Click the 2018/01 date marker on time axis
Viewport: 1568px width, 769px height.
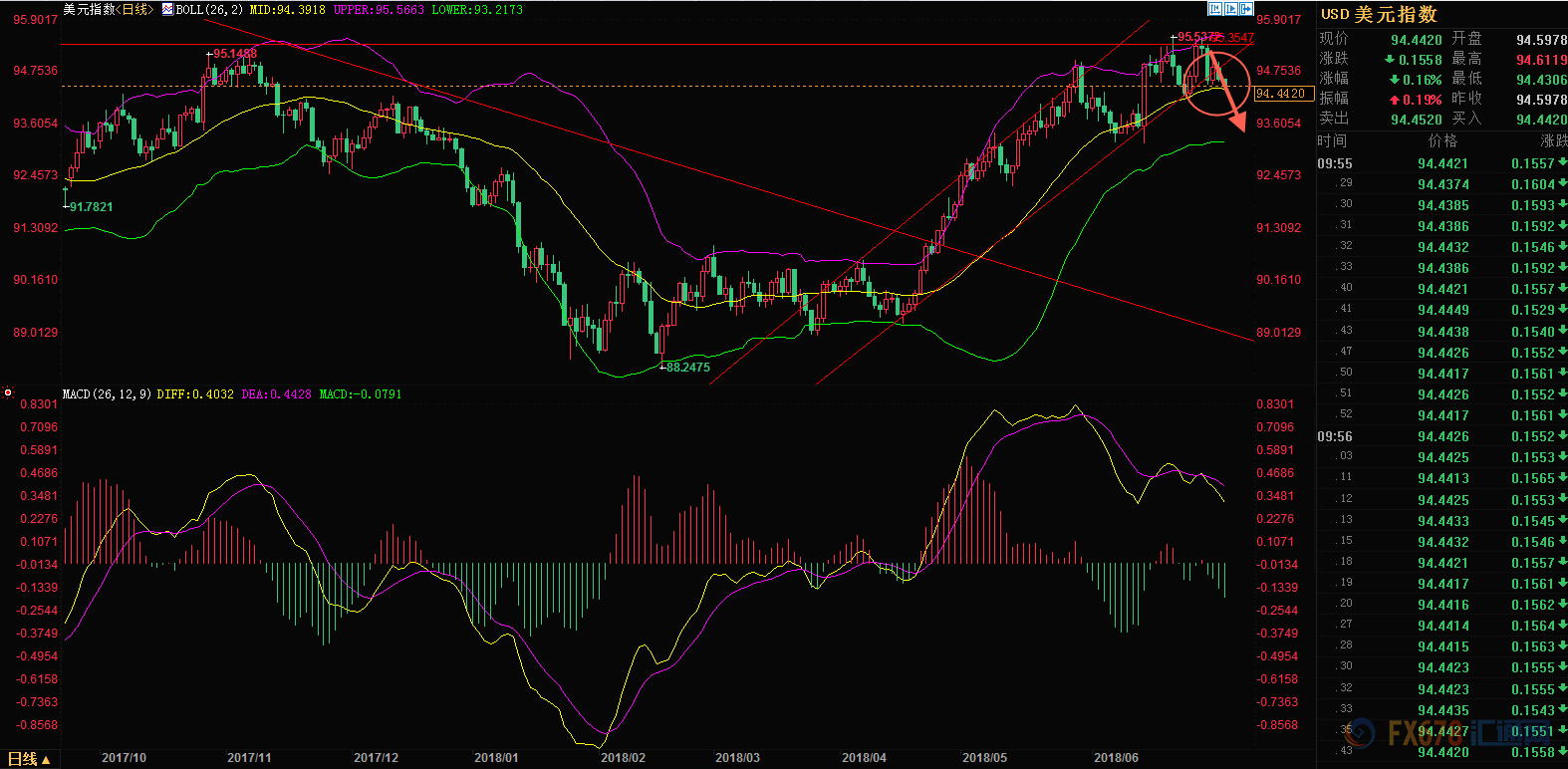(496, 758)
